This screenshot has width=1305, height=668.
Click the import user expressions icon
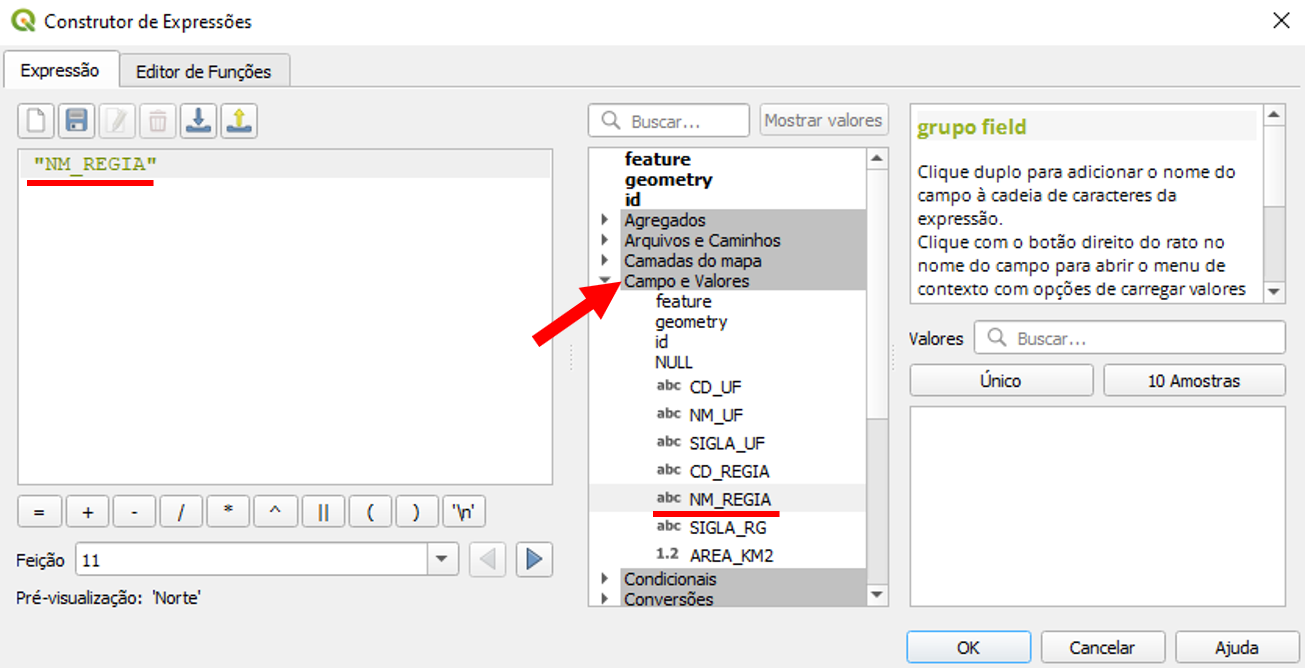pos(198,122)
